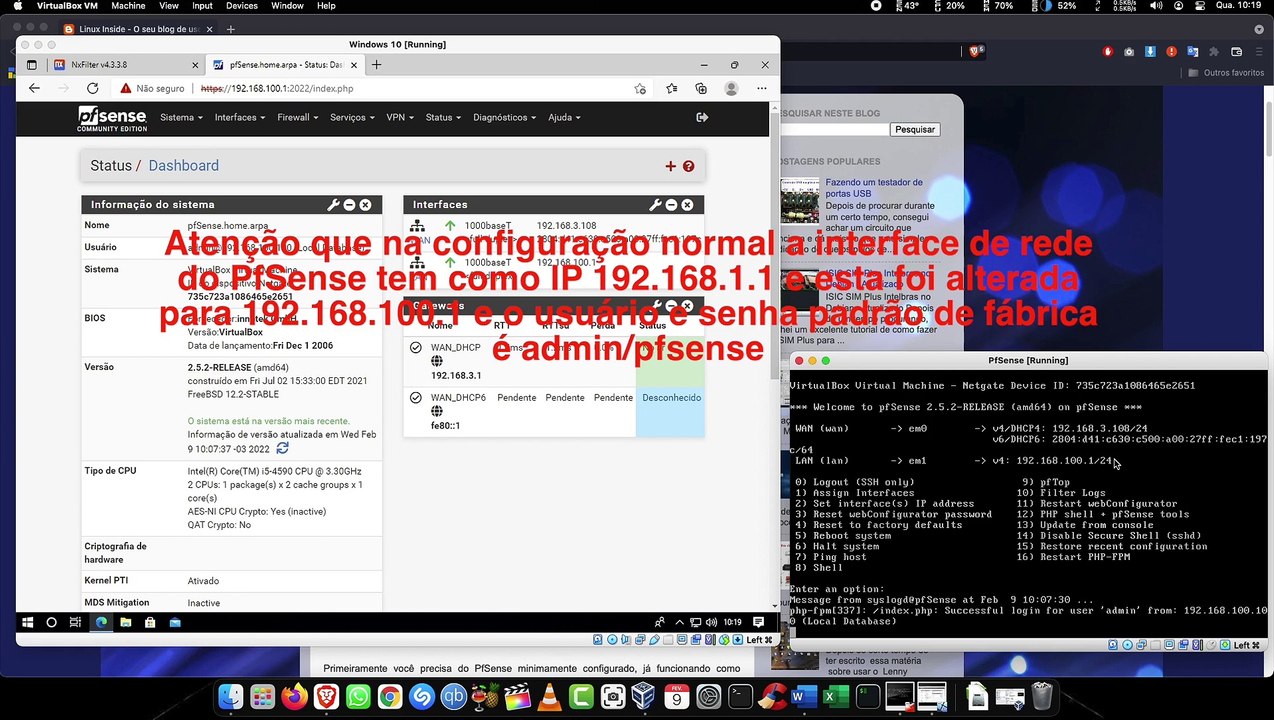Launch Firefox from the Dock

point(294,696)
